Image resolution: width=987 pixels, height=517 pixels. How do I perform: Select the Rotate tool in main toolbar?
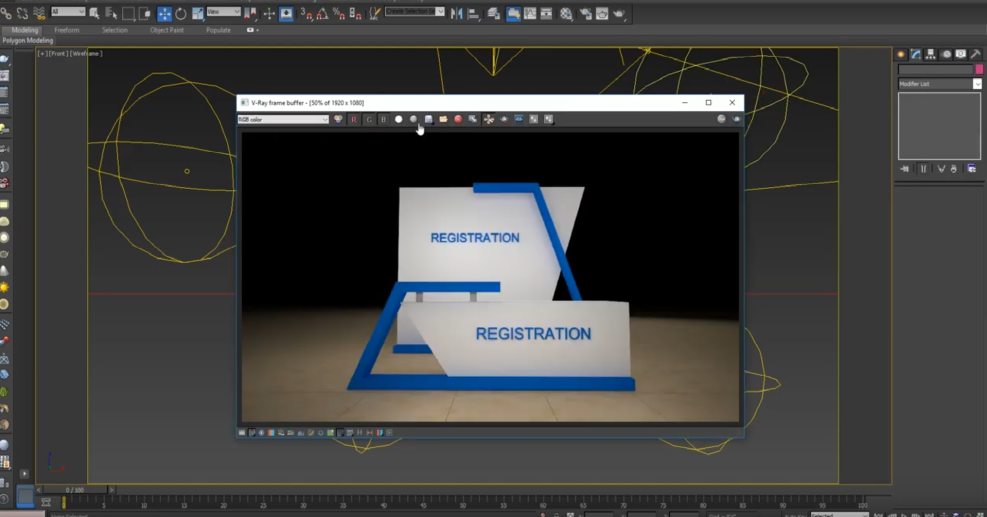[x=181, y=13]
